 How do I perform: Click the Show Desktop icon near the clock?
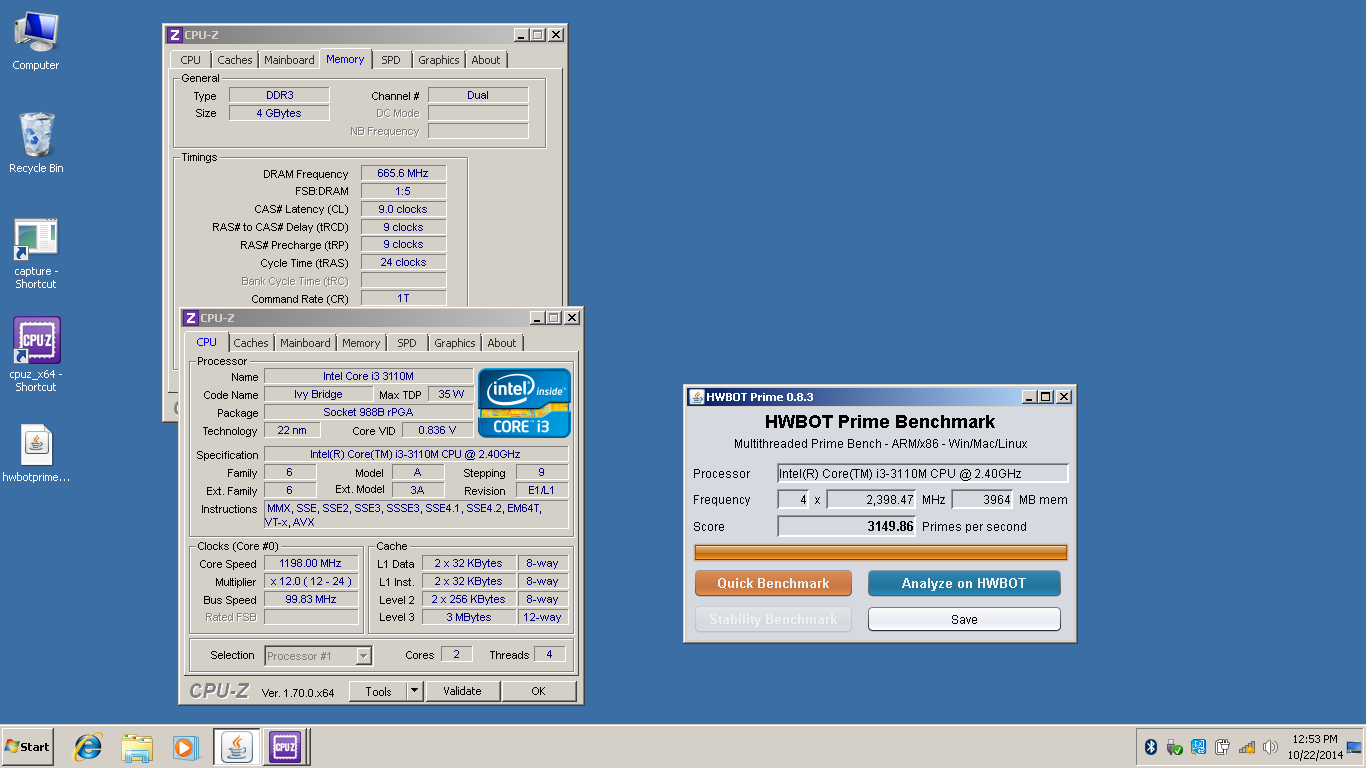point(1354,747)
